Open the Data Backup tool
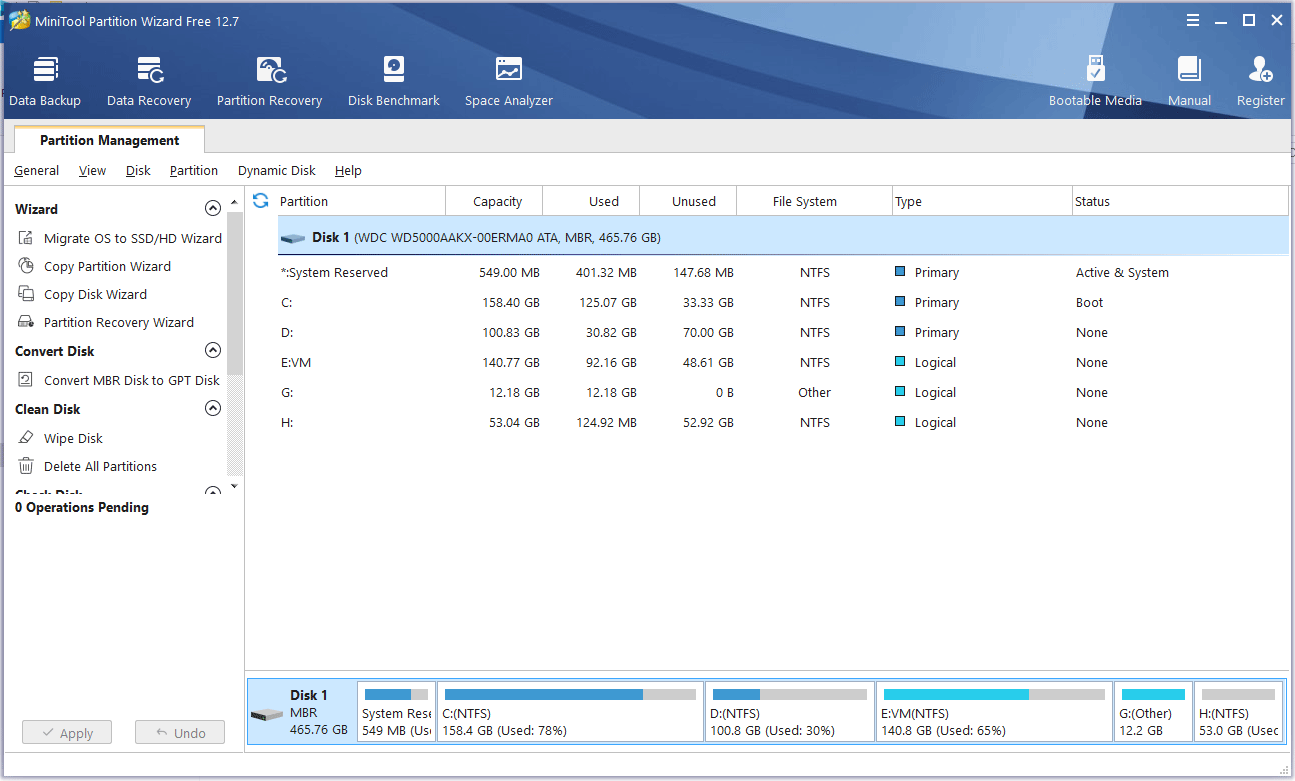Screen dimensions: 1295x781 [45, 82]
